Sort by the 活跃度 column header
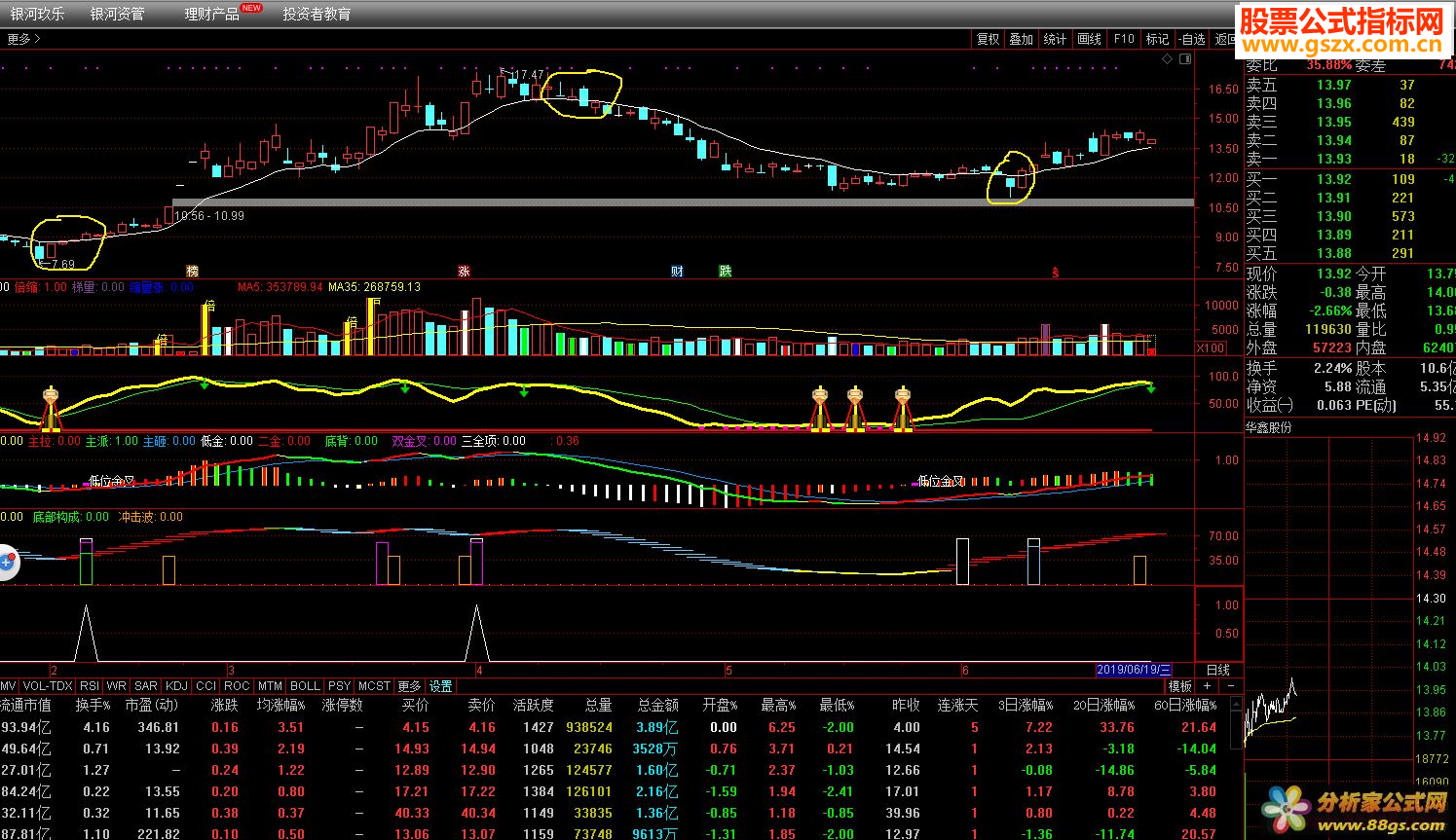The width and height of the screenshot is (1456, 840). coord(533,705)
